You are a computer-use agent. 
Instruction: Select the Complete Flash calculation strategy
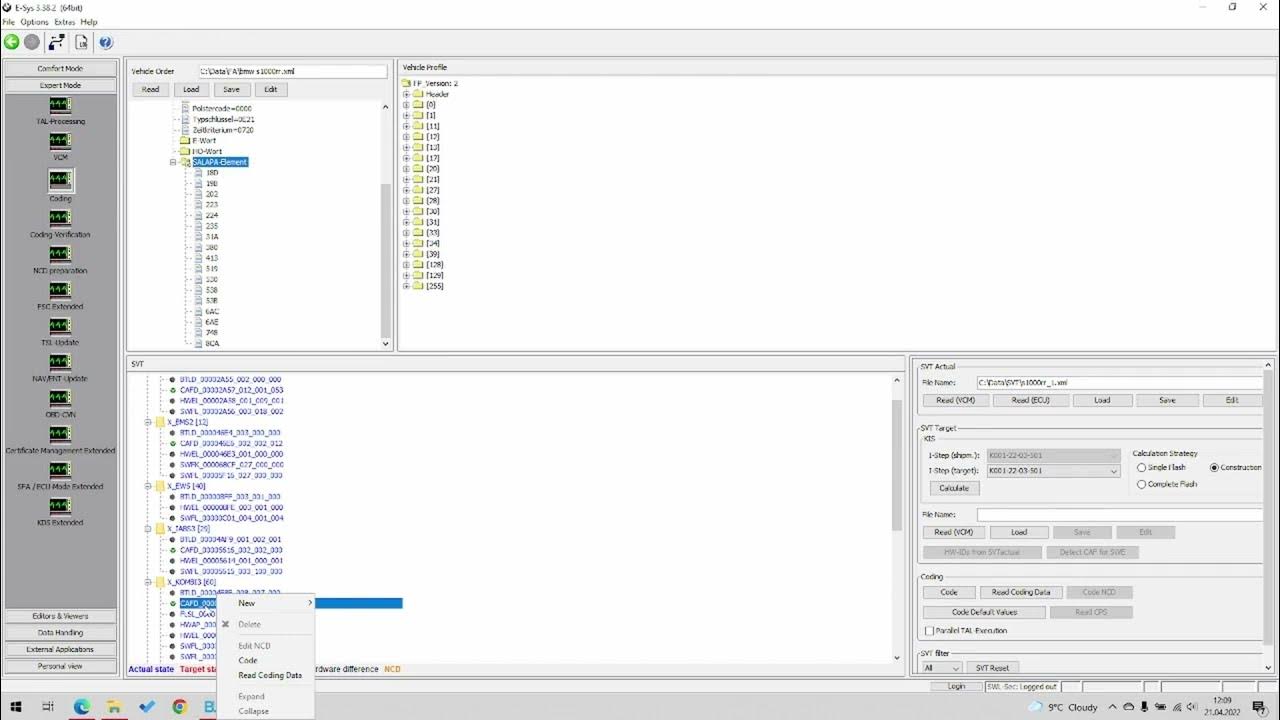(1141, 484)
